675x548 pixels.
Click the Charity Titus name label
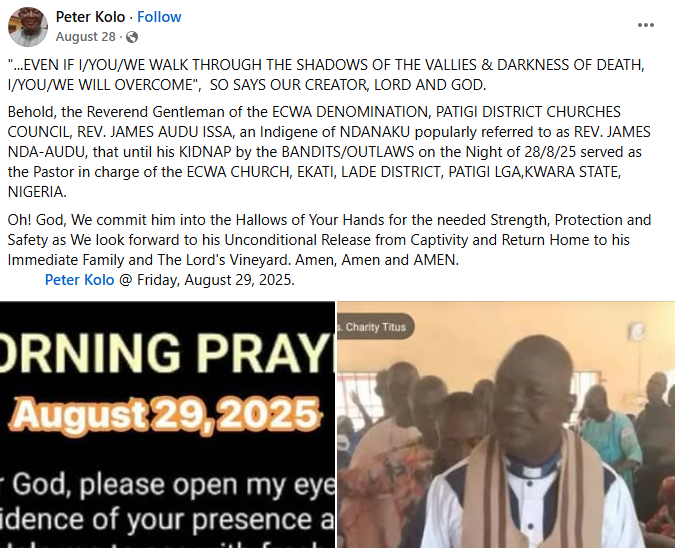[x=375, y=327]
